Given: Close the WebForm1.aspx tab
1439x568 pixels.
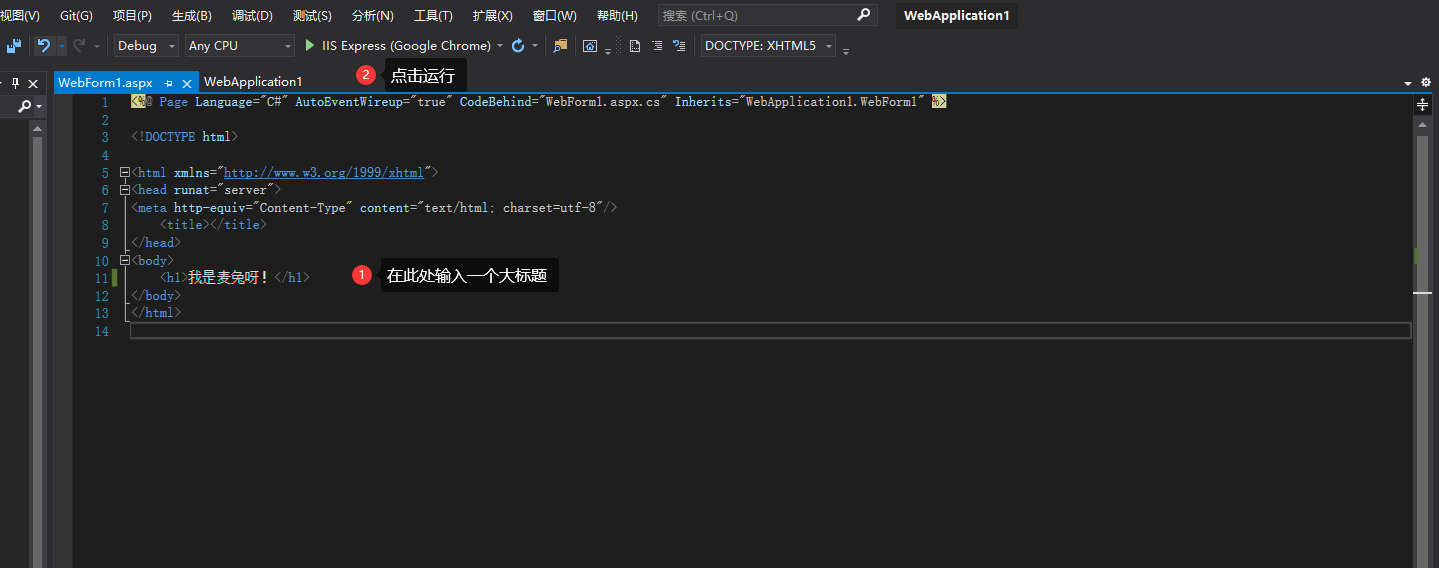Looking at the screenshot, I should (x=187, y=83).
